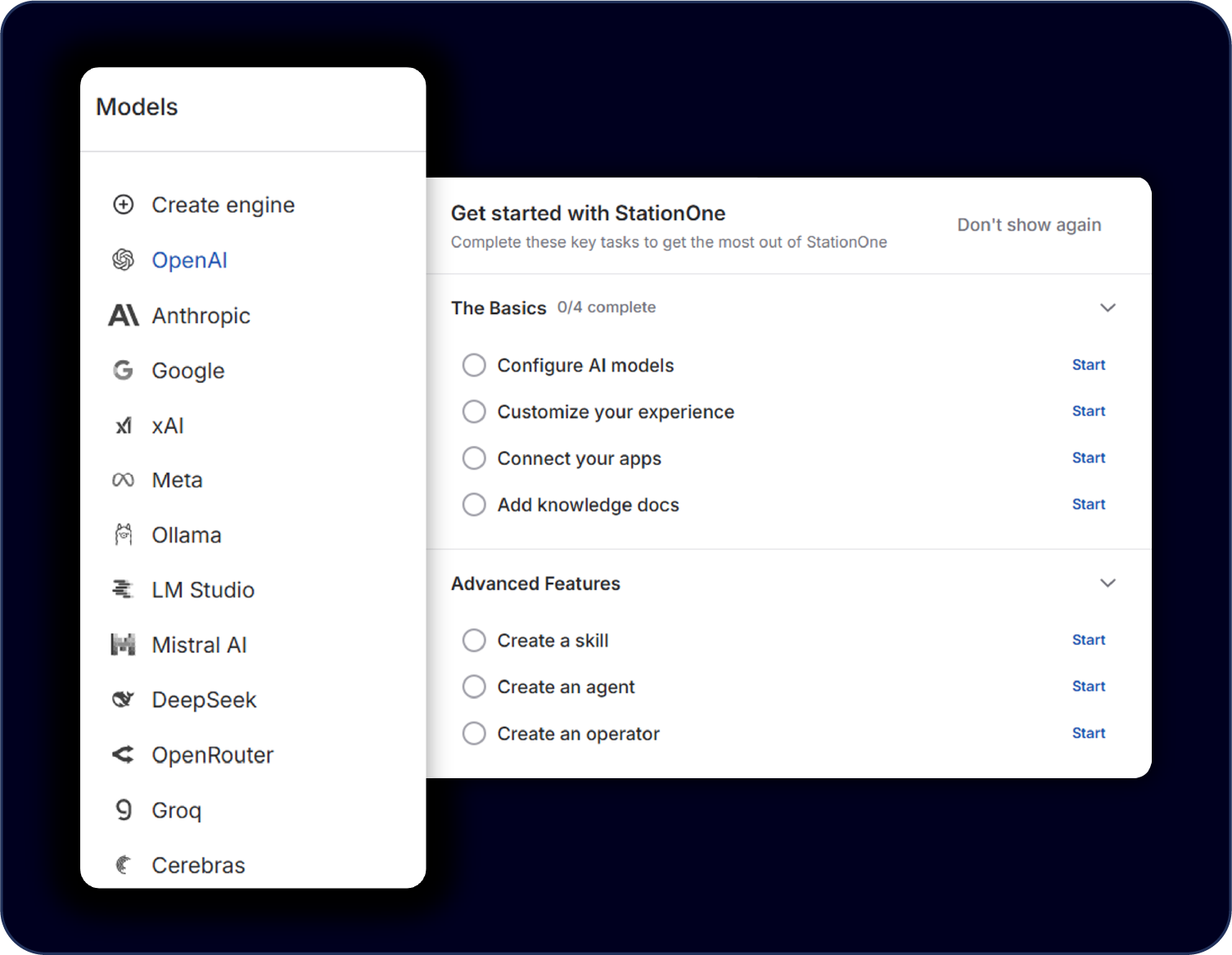This screenshot has height=955, width=1232.
Task: Toggle the Create a skill circle
Action: click(x=474, y=640)
